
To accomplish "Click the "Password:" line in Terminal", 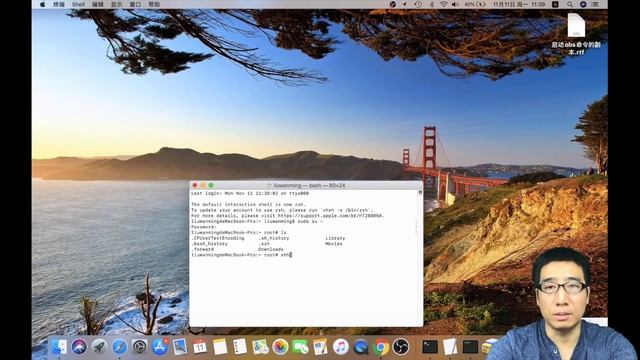I will 203,227.
